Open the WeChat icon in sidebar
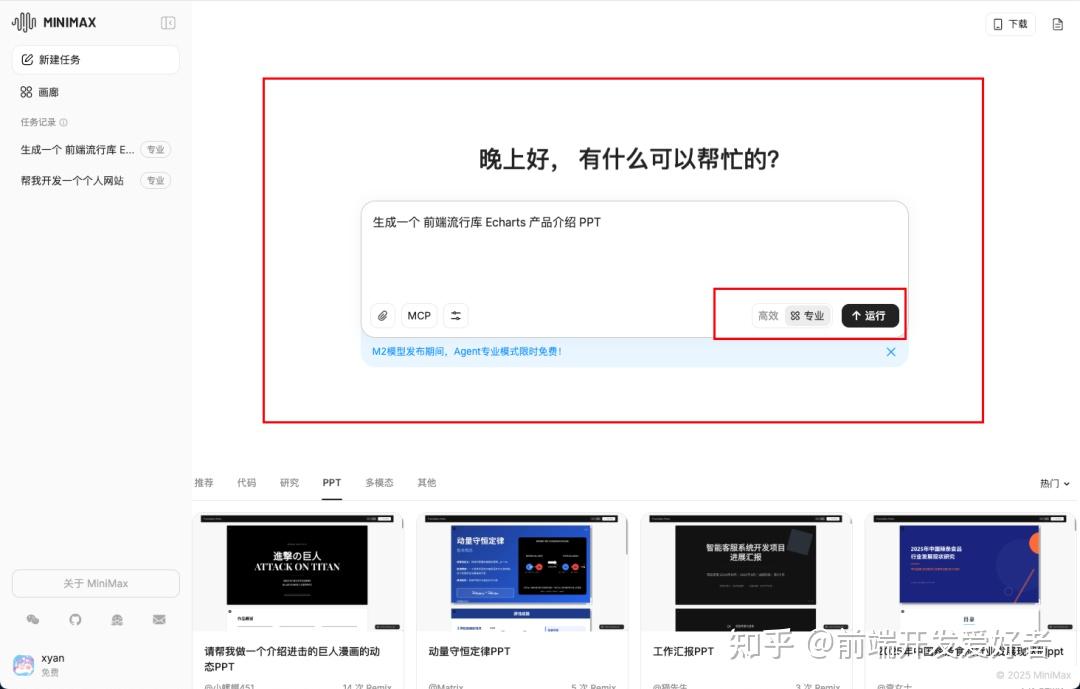 [x=33, y=620]
